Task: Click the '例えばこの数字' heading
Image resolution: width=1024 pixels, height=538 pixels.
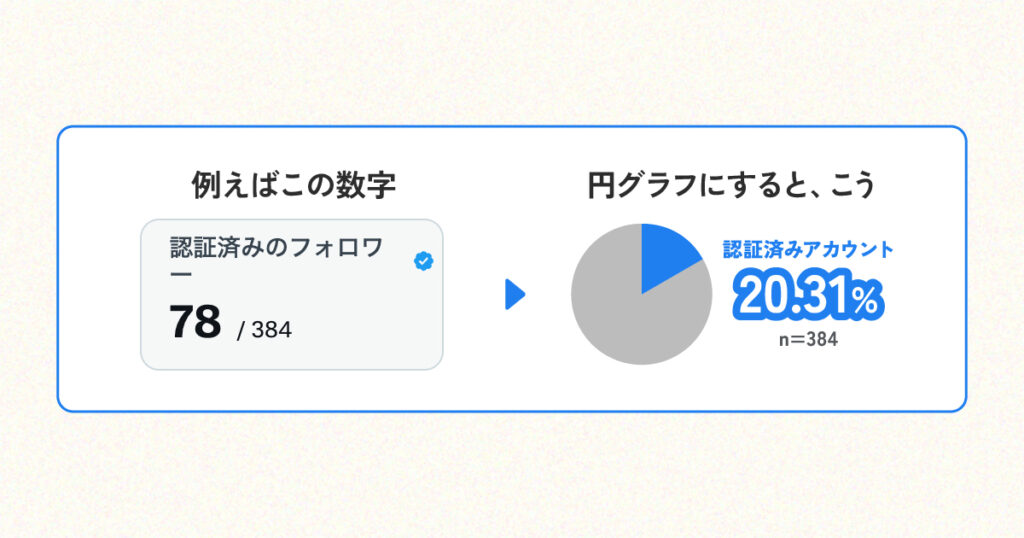Action: coord(293,185)
